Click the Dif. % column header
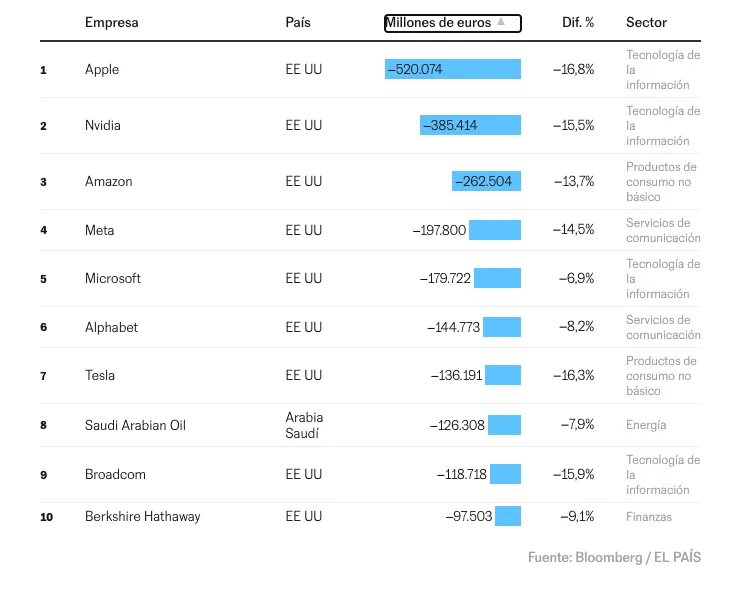 (x=578, y=22)
